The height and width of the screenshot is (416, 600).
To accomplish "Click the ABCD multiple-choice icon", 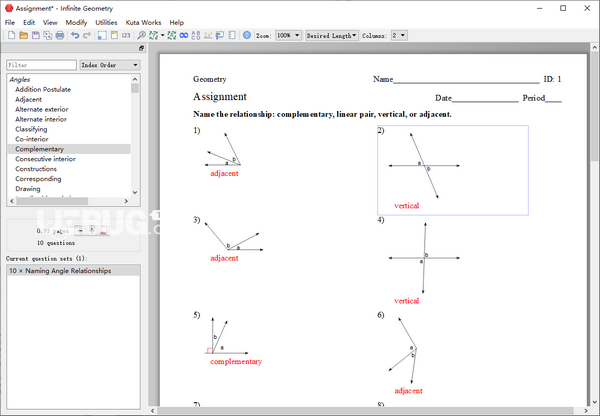I will [196, 36].
